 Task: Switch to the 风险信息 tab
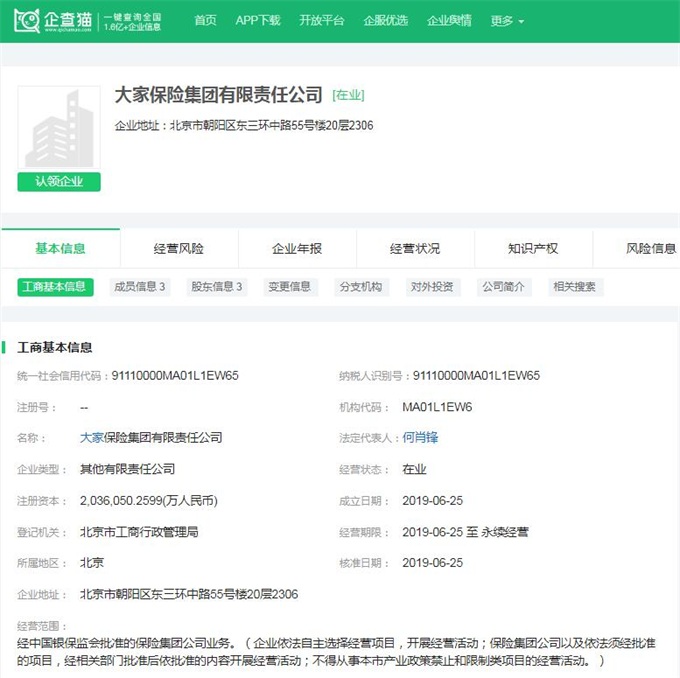[651, 249]
